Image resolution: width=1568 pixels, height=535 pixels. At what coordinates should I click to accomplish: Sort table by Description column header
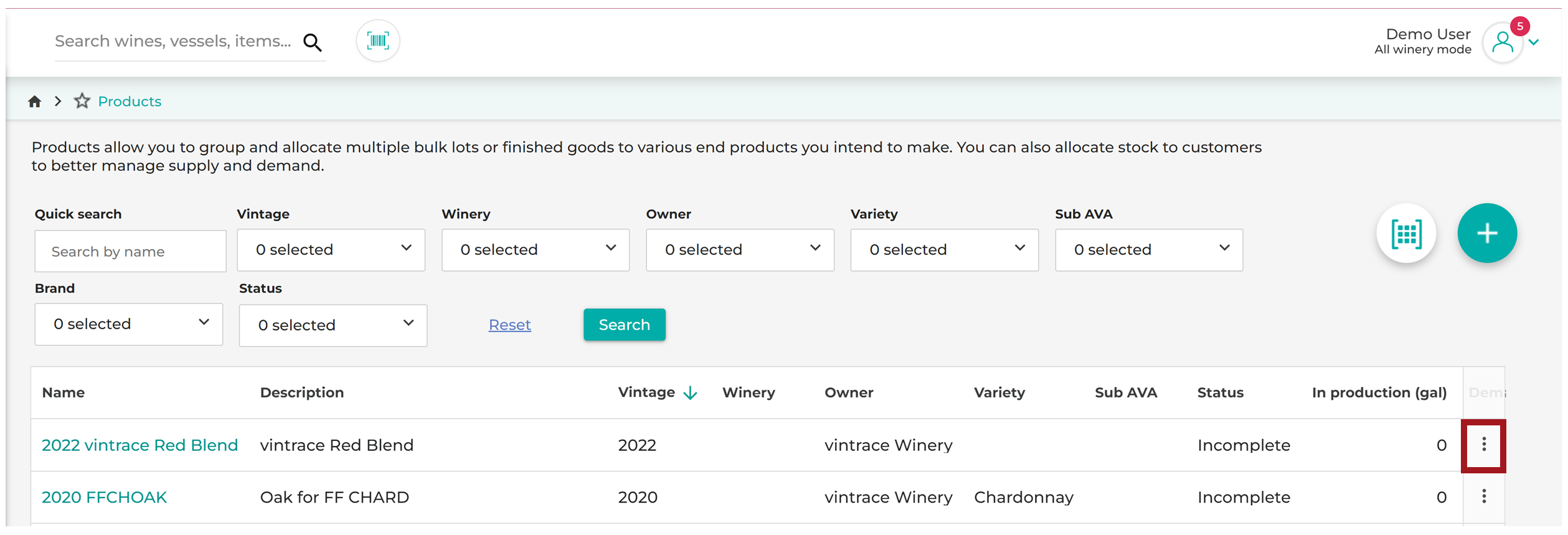point(302,394)
